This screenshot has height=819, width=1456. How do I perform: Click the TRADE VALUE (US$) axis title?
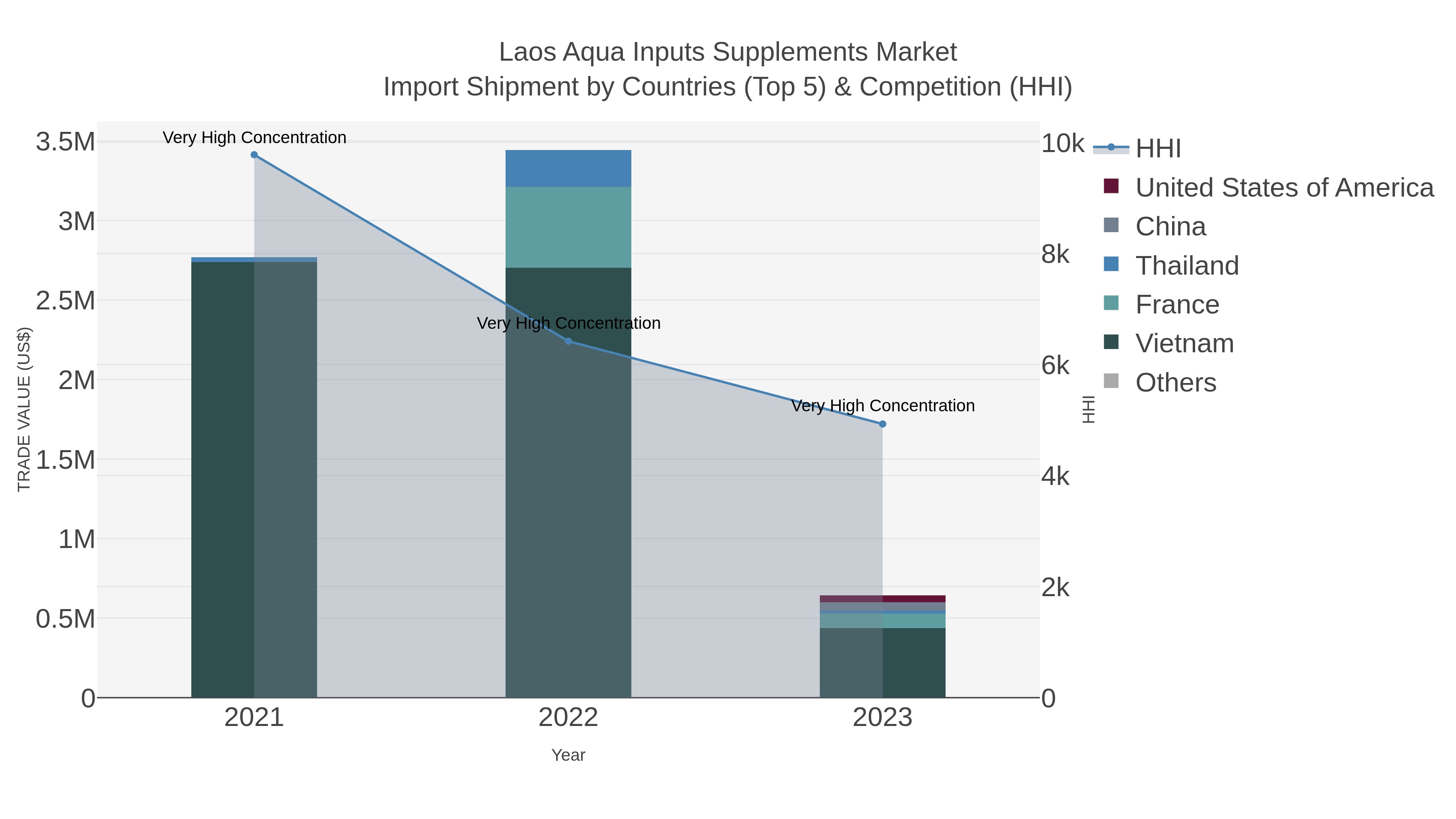(x=24, y=409)
